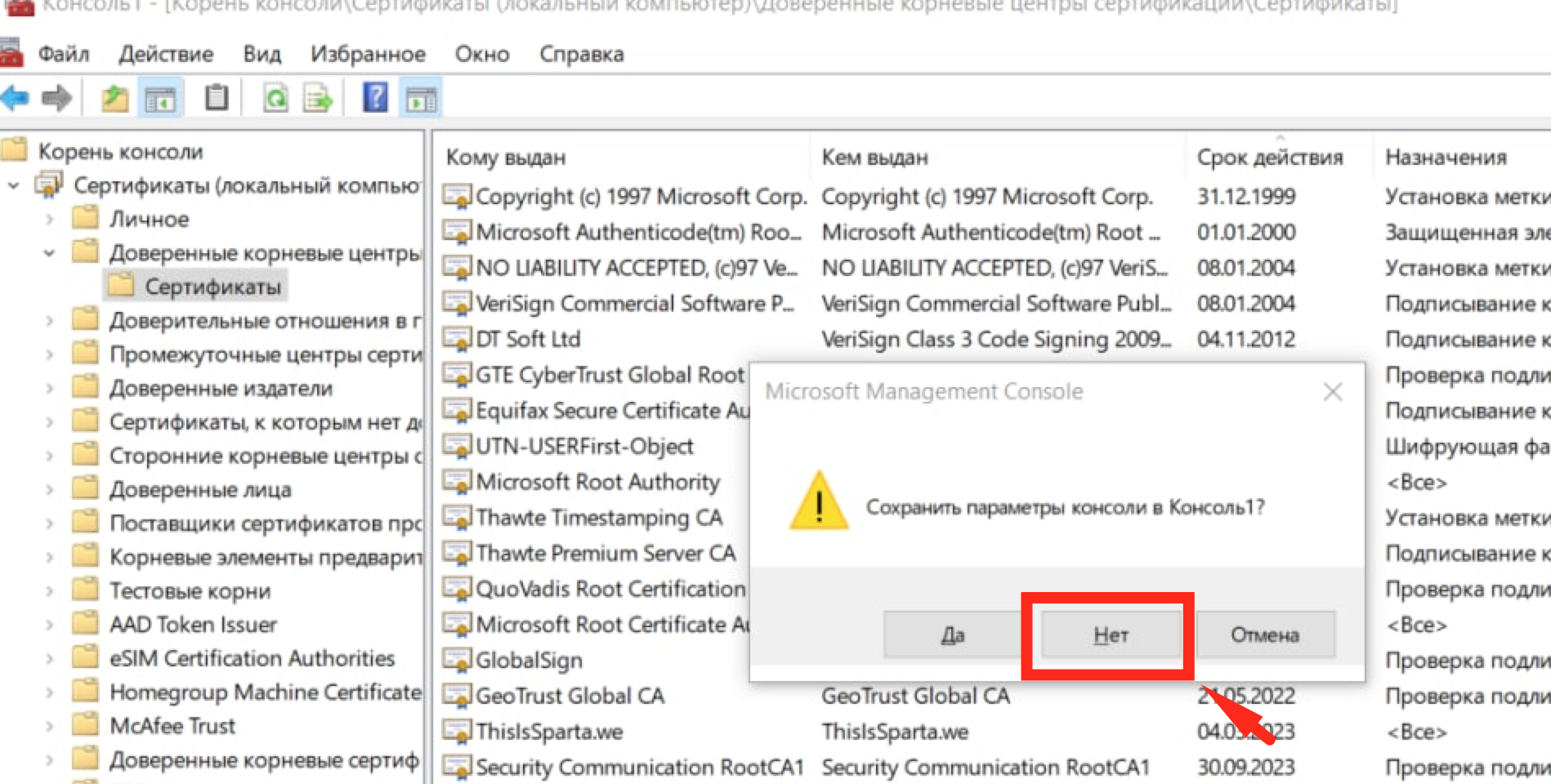This screenshot has height=784, width=1551.
Task: Select Microsoft Root Authority row
Action: point(597,482)
